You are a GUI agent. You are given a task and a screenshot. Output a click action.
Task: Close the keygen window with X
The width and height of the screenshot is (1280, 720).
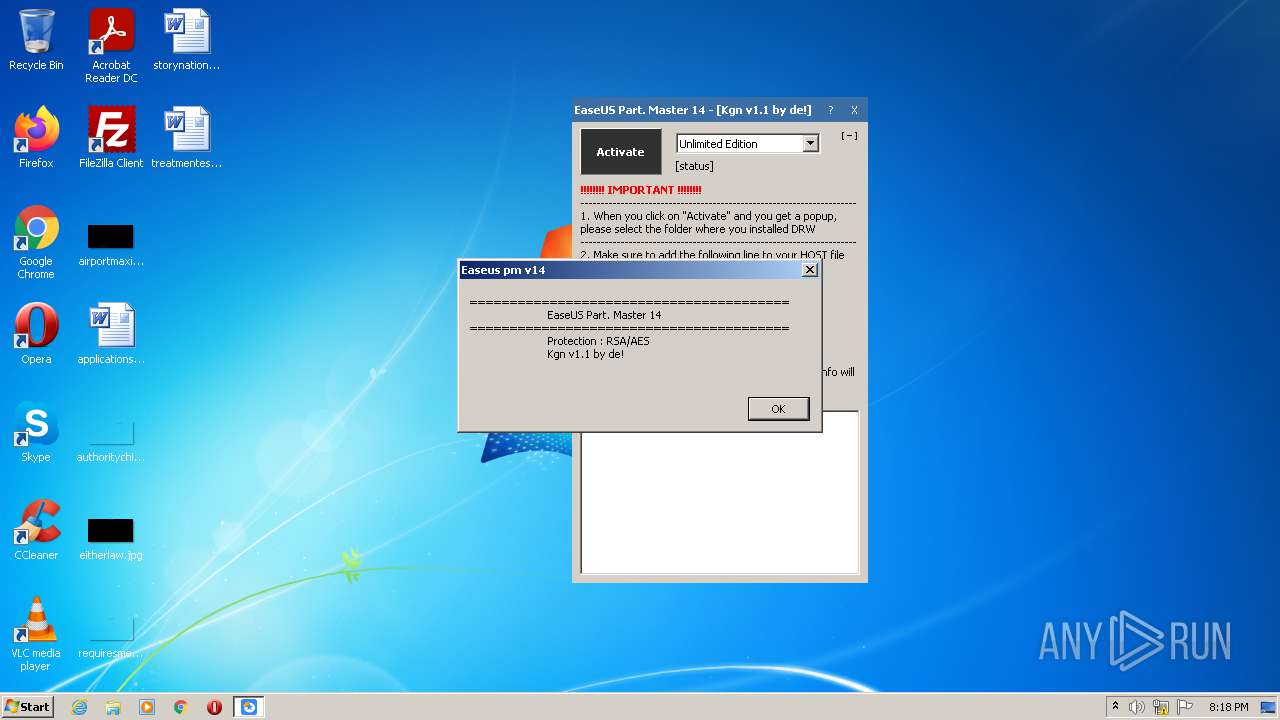point(854,110)
